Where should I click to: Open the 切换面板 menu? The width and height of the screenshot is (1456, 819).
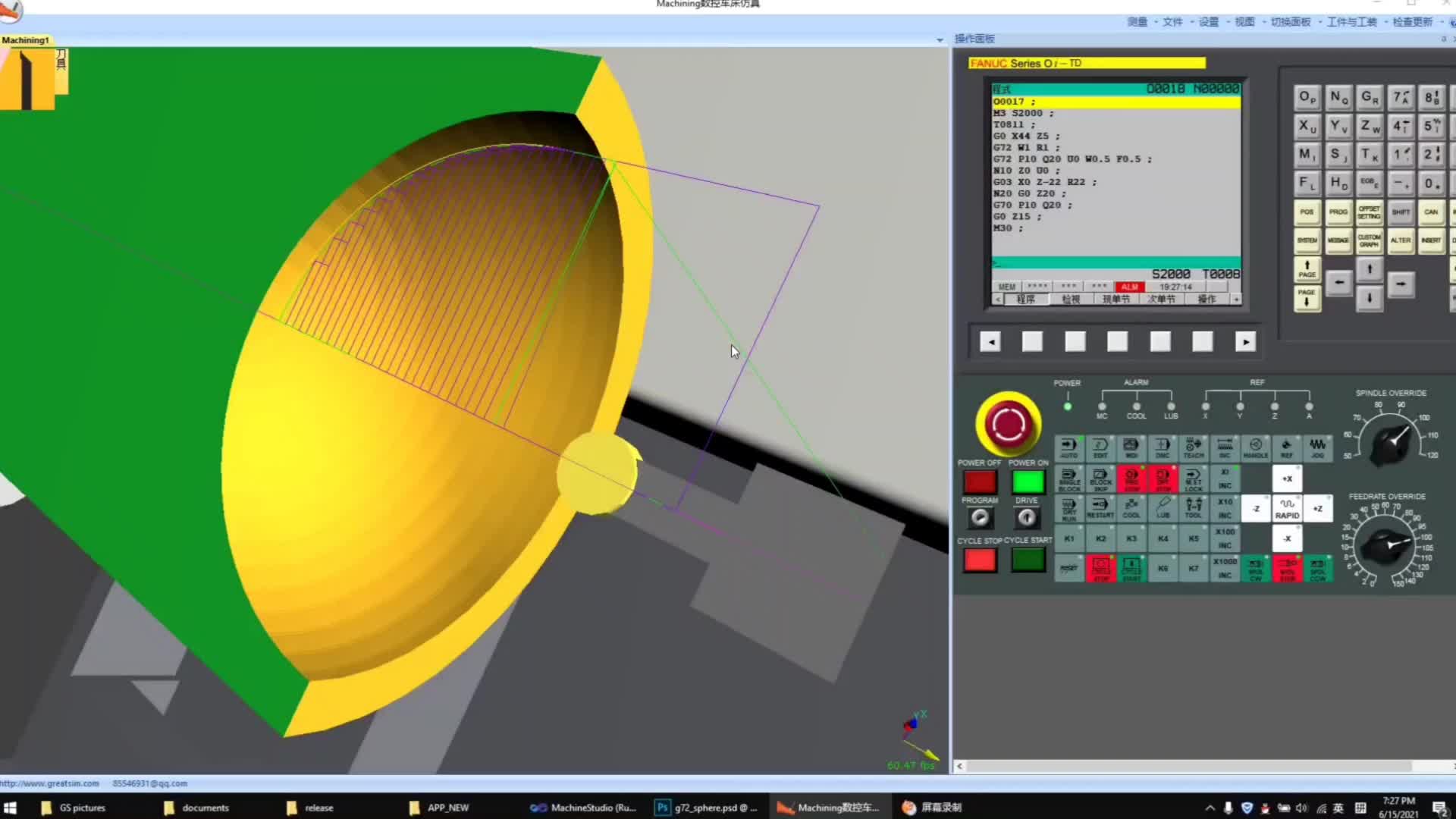pyautogui.click(x=1290, y=22)
